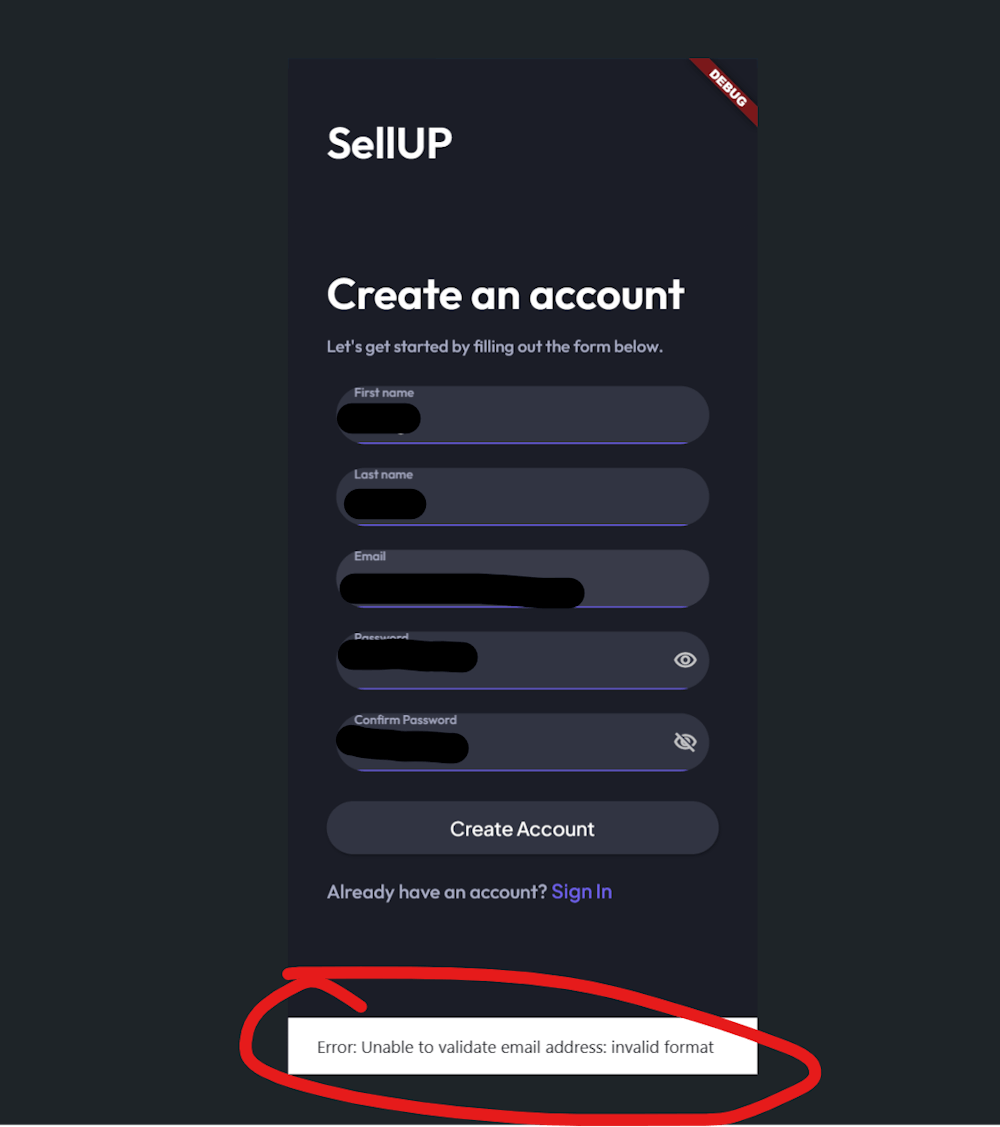Click the Email floating label
Image resolution: width=1000 pixels, height=1127 pixels.
370,556
